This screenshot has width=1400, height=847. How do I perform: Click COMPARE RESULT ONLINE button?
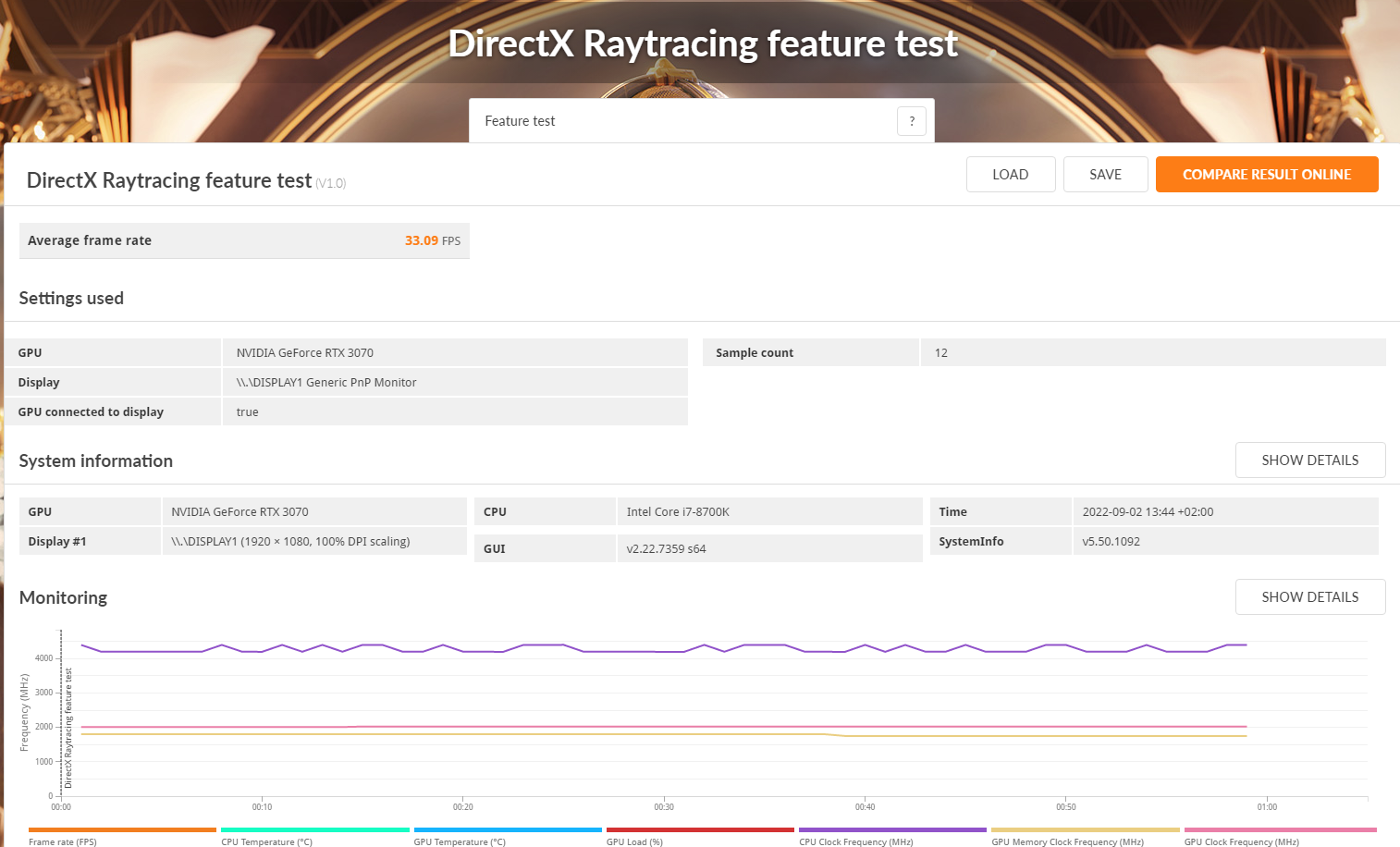click(1267, 174)
